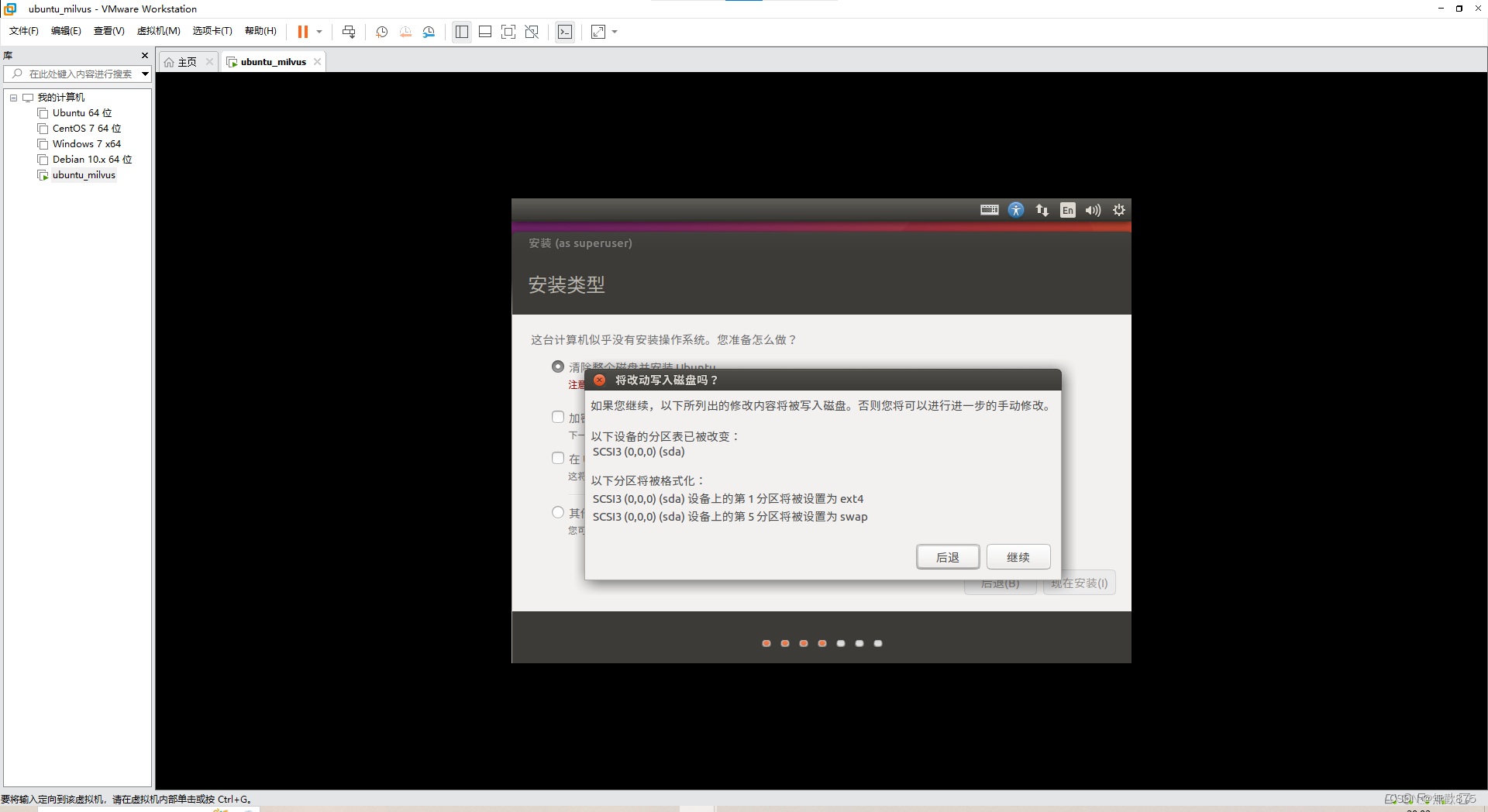Close the 将改动写入磁盘吗 dialog
1488x812 pixels.
[x=599, y=380]
